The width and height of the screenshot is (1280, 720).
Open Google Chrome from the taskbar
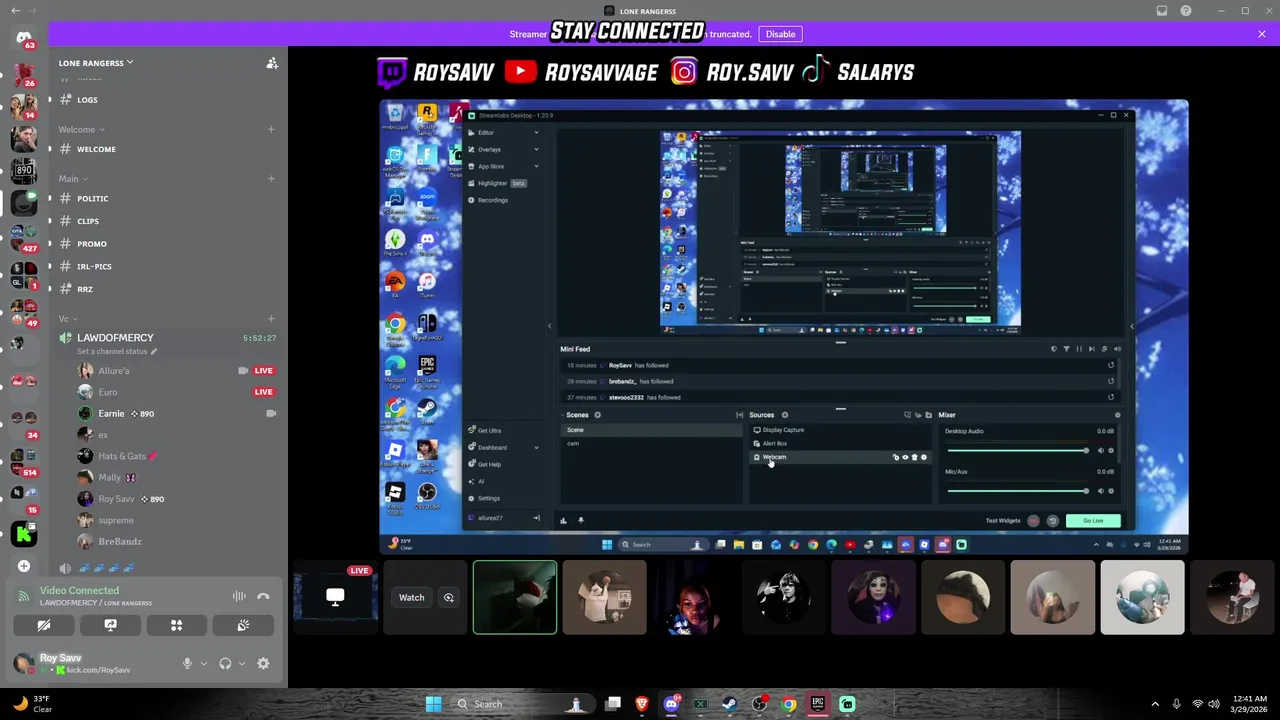point(789,704)
